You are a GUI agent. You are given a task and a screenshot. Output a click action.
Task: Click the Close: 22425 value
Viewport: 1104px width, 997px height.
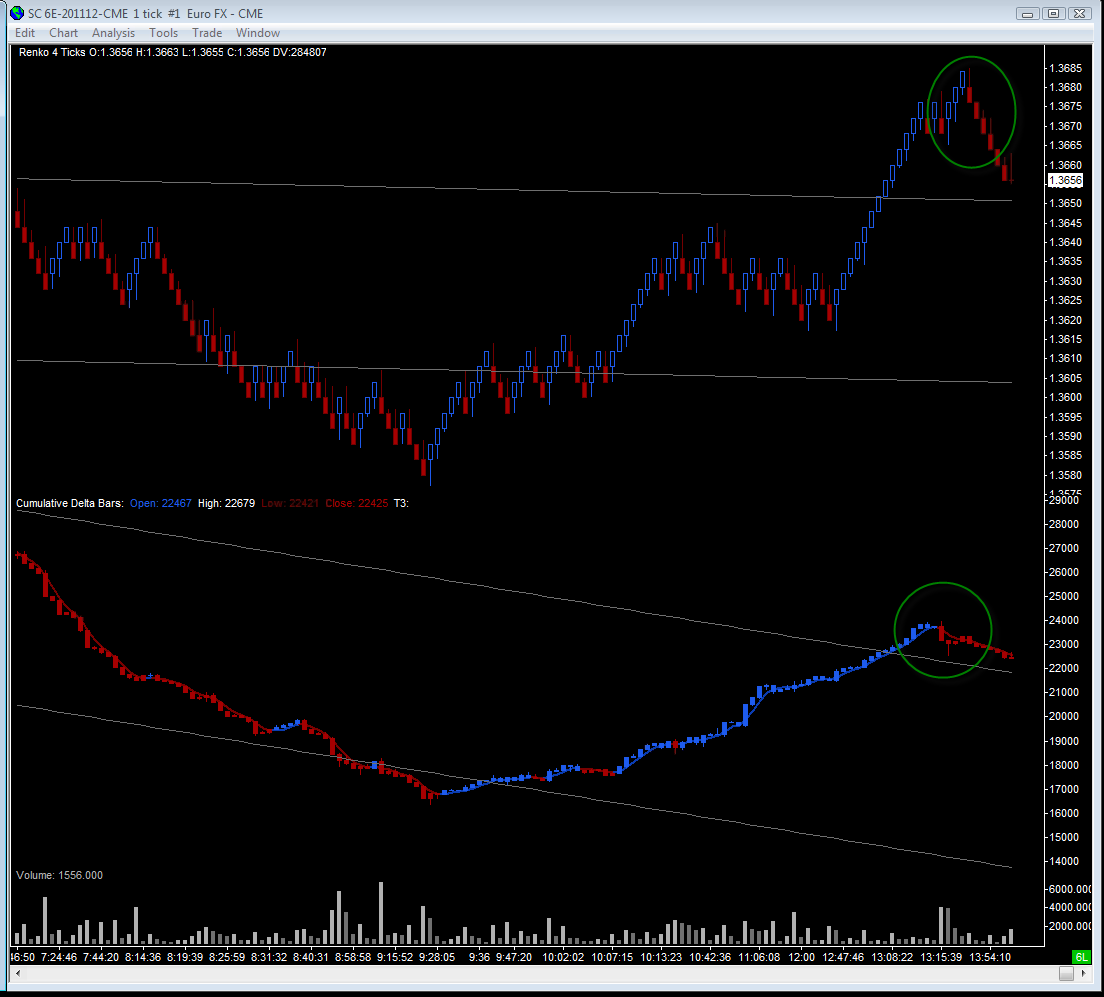pyautogui.click(x=356, y=503)
